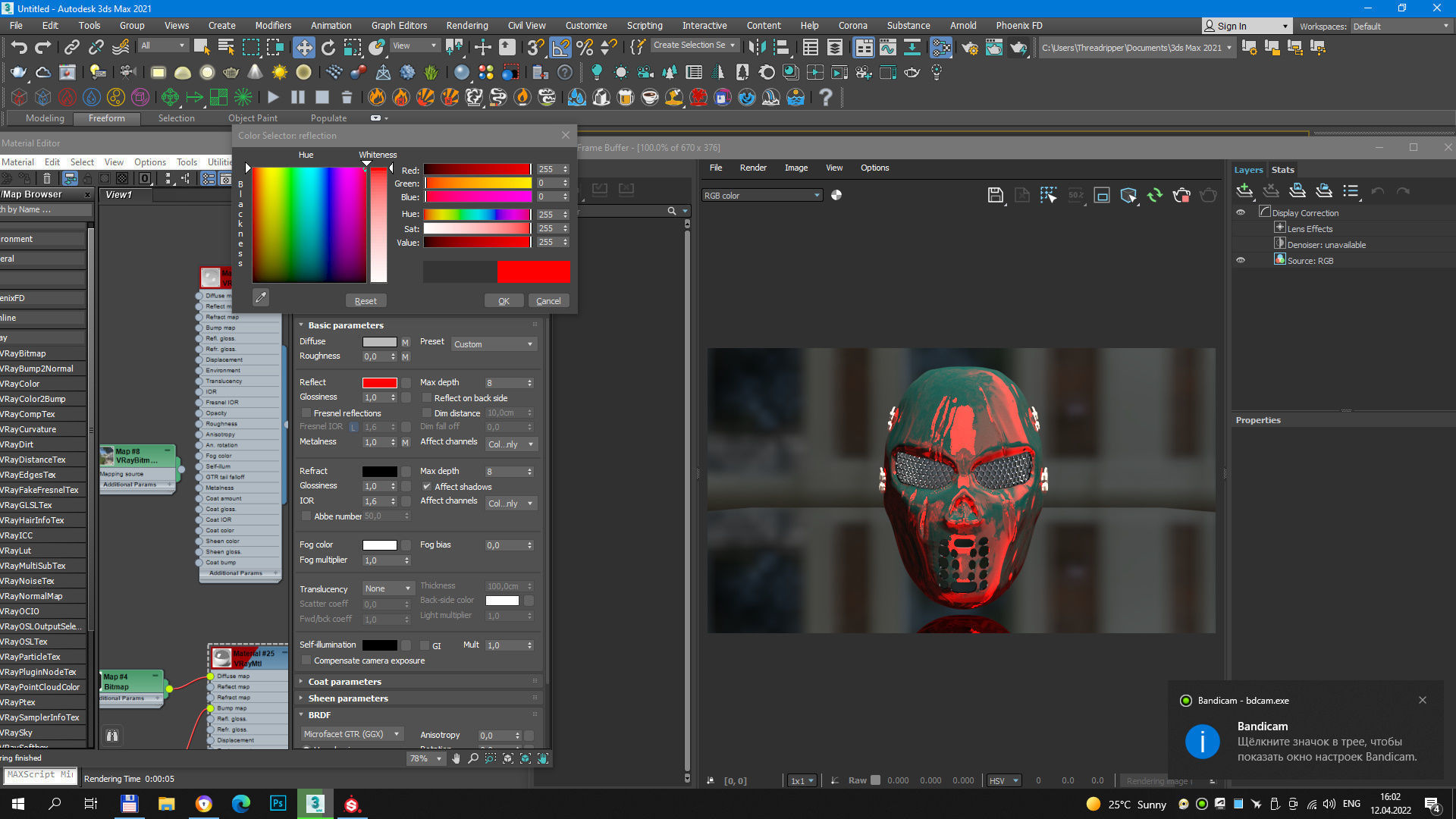Click the render teapot icon in main toolbar

coord(1018,48)
